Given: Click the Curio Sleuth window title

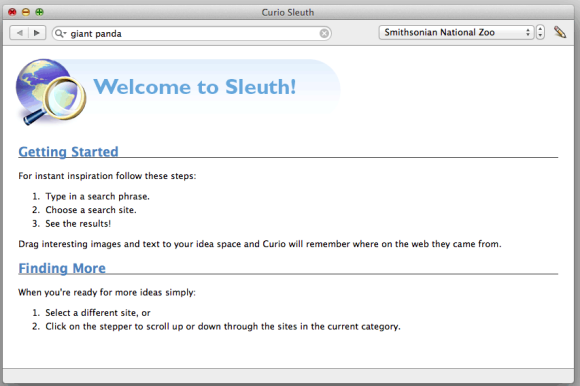Looking at the screenshot, I should 288,12.
